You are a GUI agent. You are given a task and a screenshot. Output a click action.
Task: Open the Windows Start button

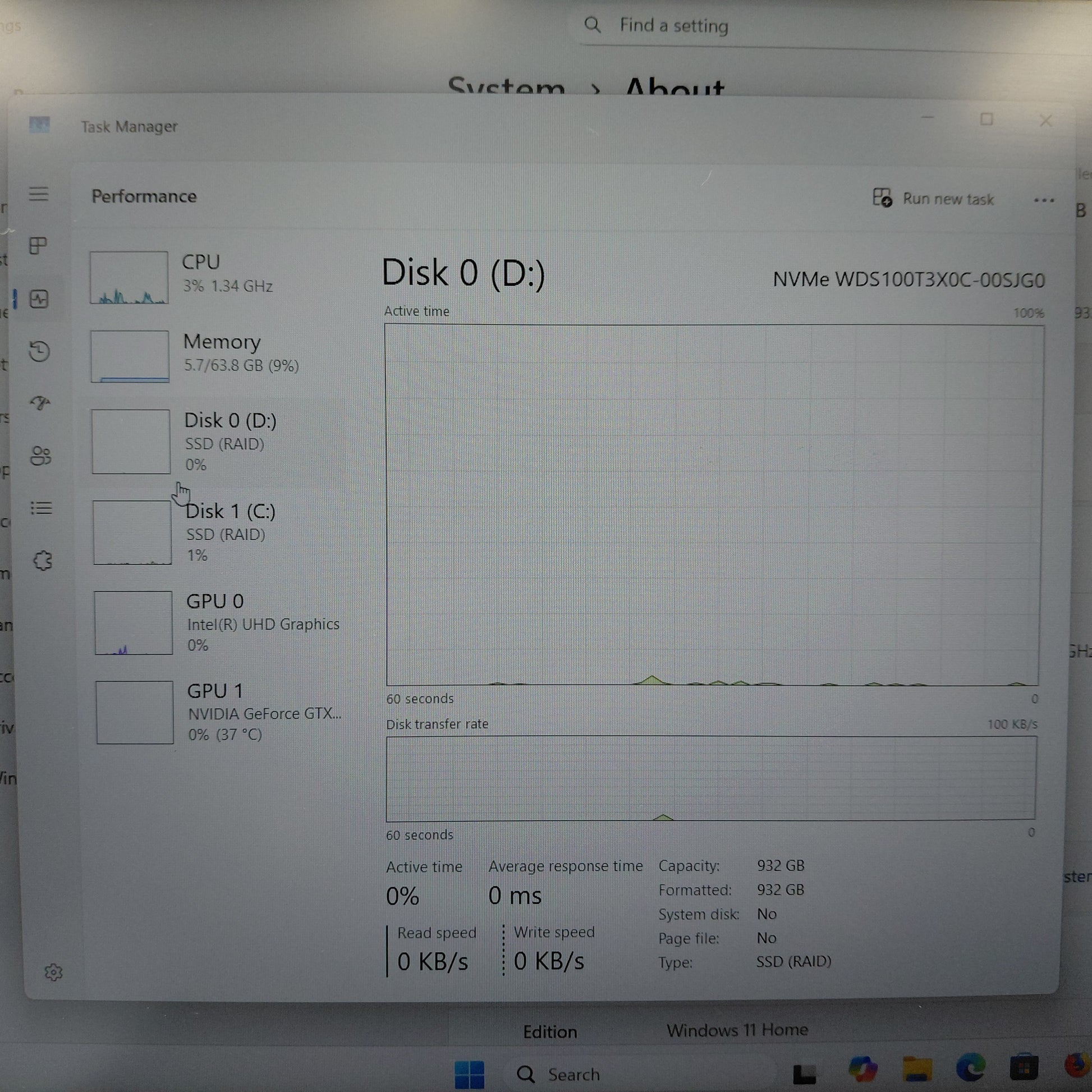[469, 1074]
